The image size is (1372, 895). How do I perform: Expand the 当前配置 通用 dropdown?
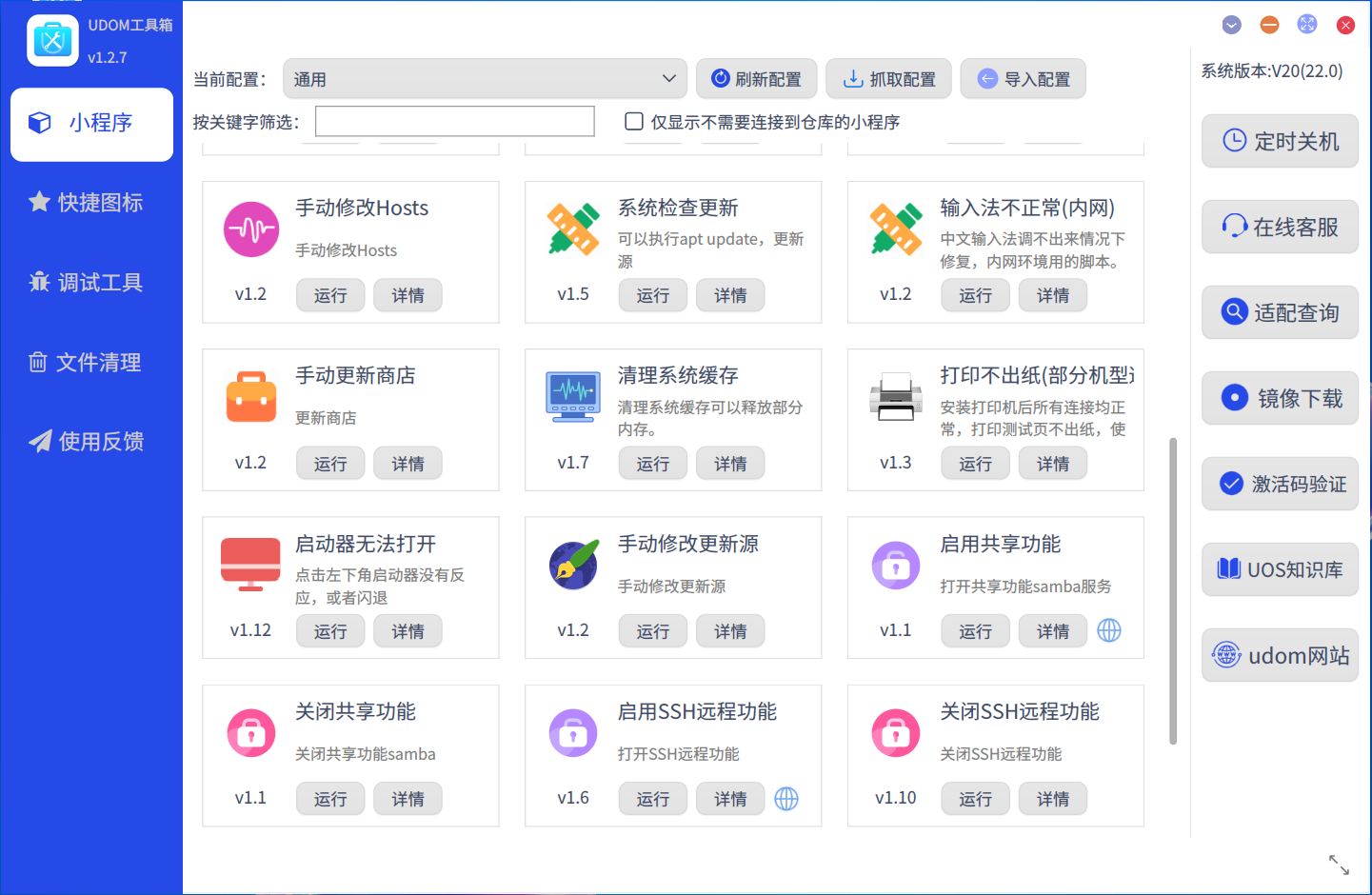coord(486,79)
